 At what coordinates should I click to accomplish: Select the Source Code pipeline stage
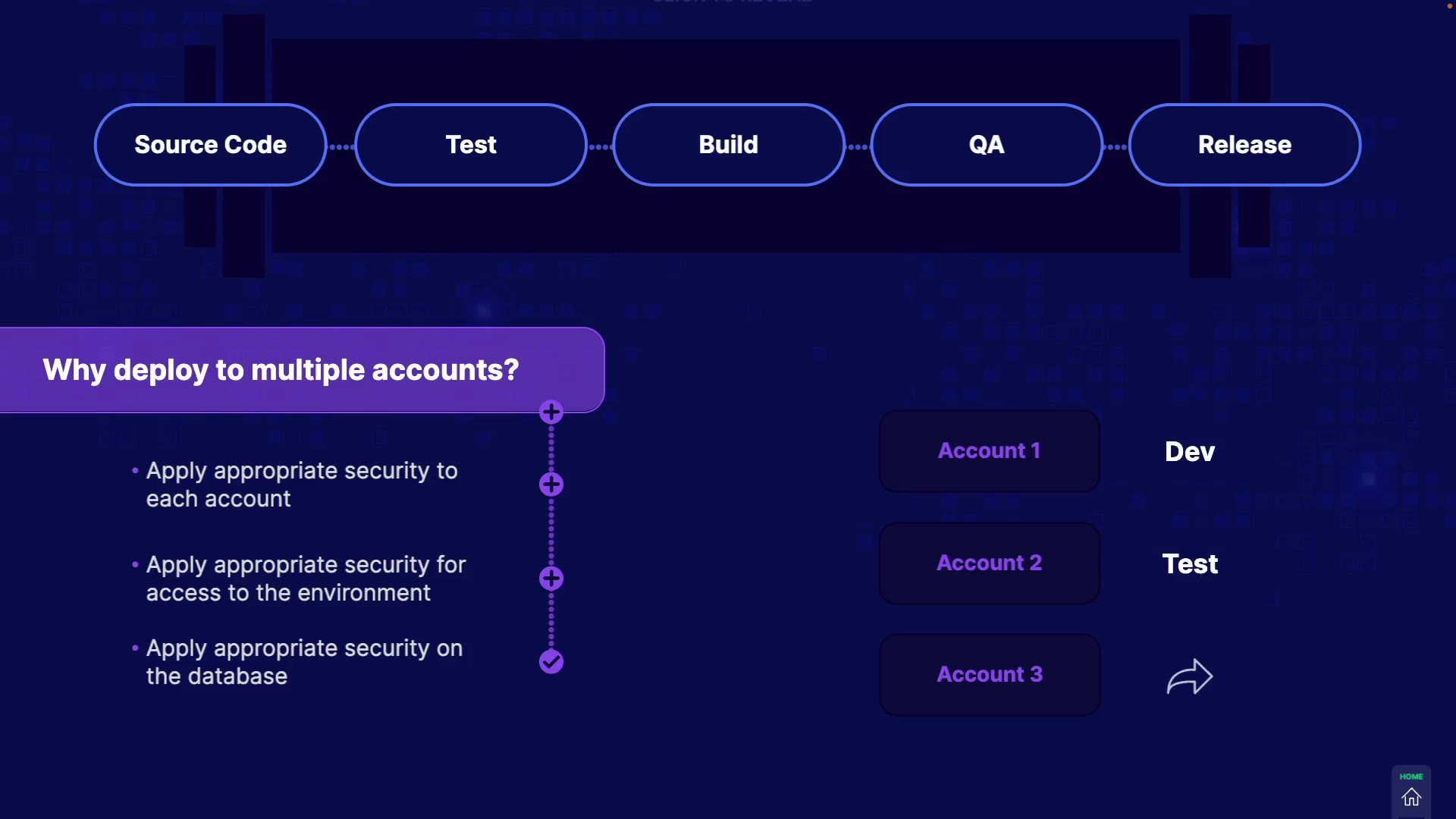(x=211, y=145)
